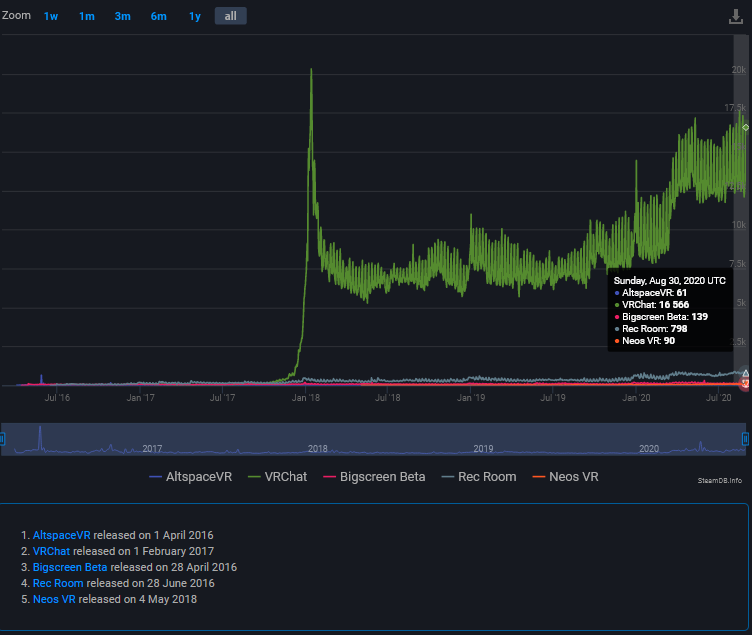Click the Jan '19 x-axis label
The image size is (752, 635).
click(x=471, y=398)
